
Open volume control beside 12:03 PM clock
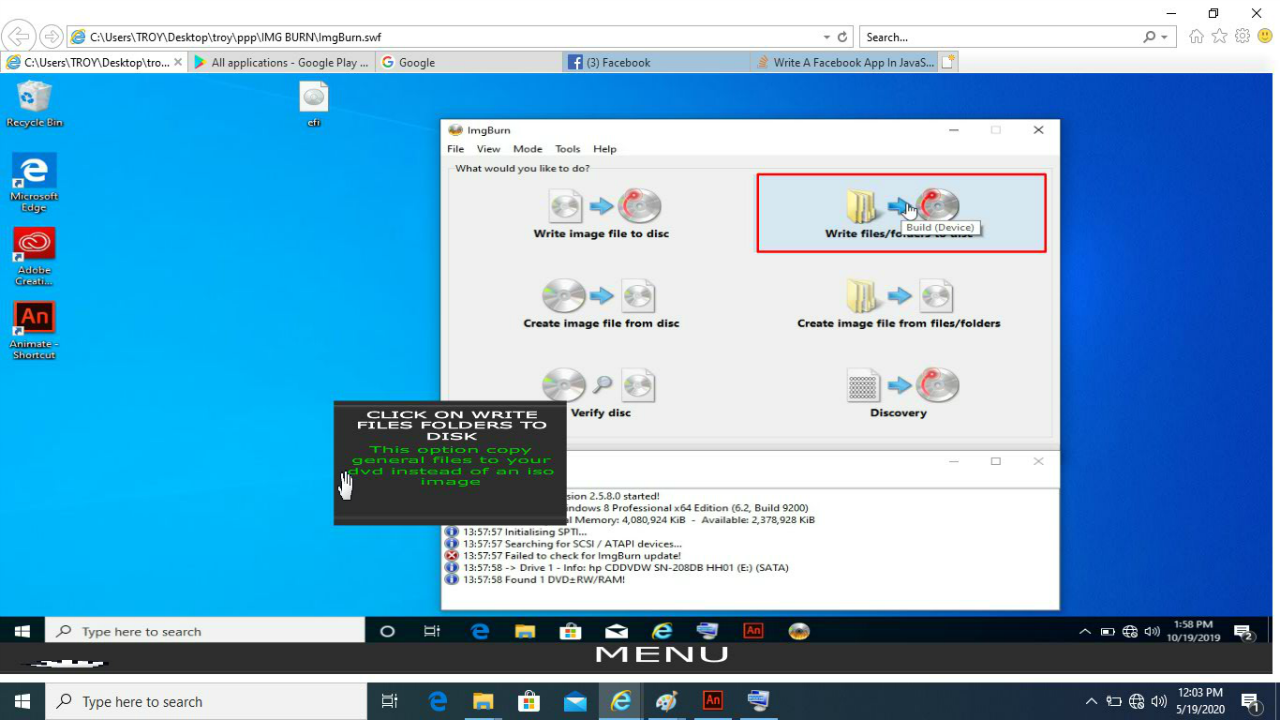1159,702
